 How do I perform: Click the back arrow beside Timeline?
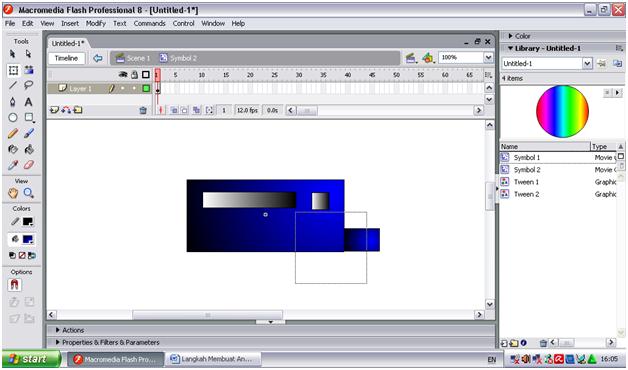click(97, 58)
